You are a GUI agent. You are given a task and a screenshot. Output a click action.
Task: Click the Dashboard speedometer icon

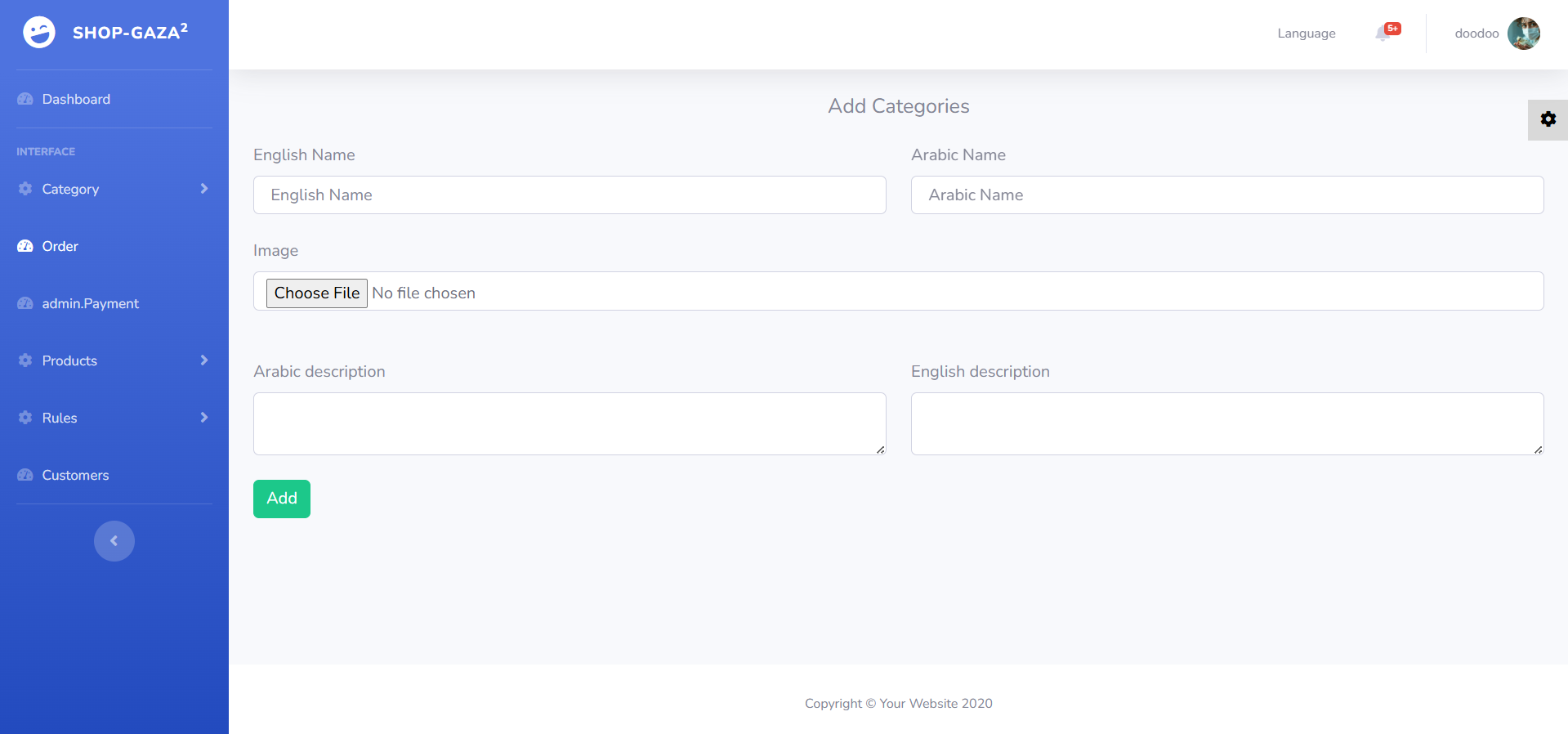pos(25,99)
